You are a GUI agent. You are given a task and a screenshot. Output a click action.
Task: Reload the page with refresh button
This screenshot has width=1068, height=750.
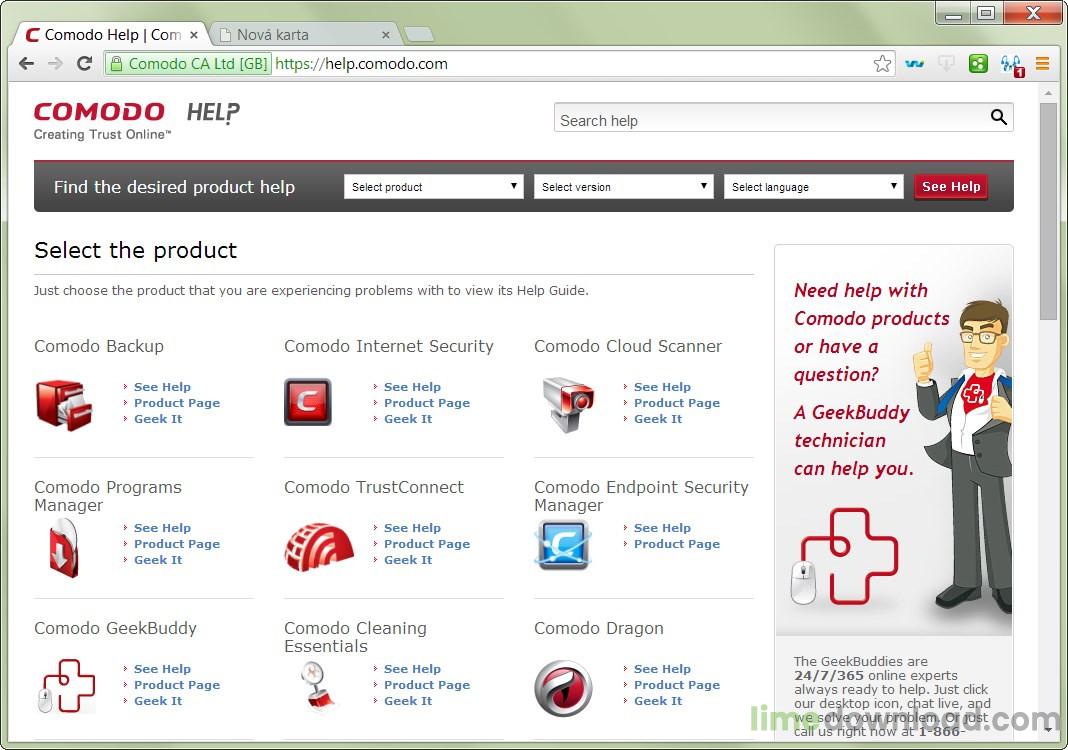85,64
